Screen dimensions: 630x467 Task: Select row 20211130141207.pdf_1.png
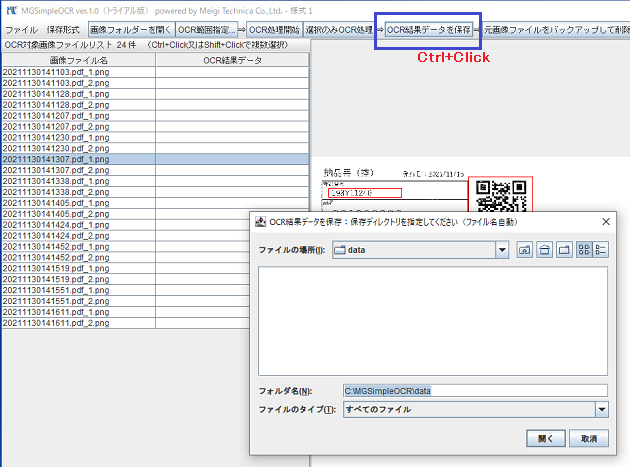[x=155, y=116]
